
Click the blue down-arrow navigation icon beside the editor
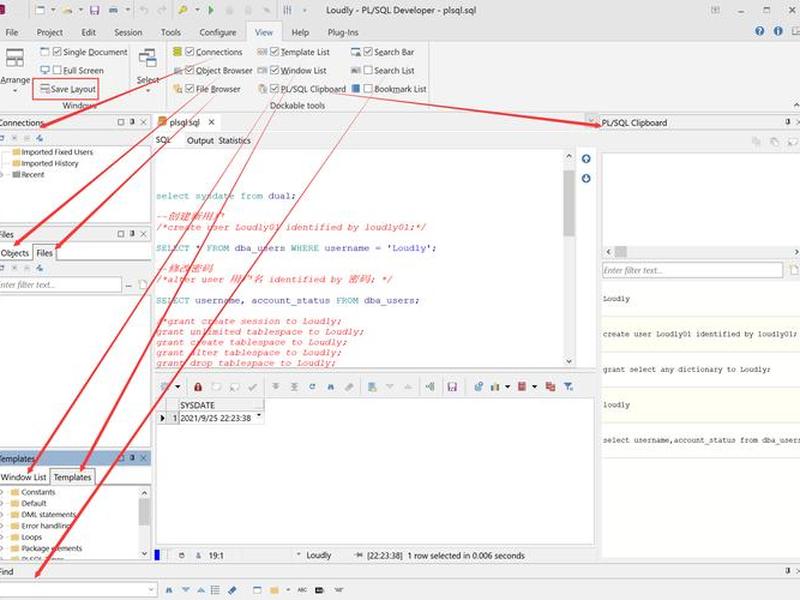(586, 178)
